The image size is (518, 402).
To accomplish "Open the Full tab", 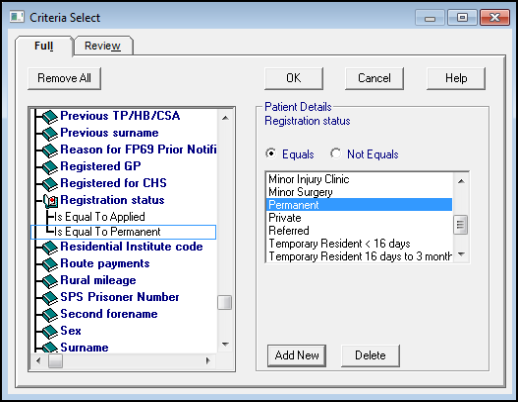I will click(x=44, y=46).
